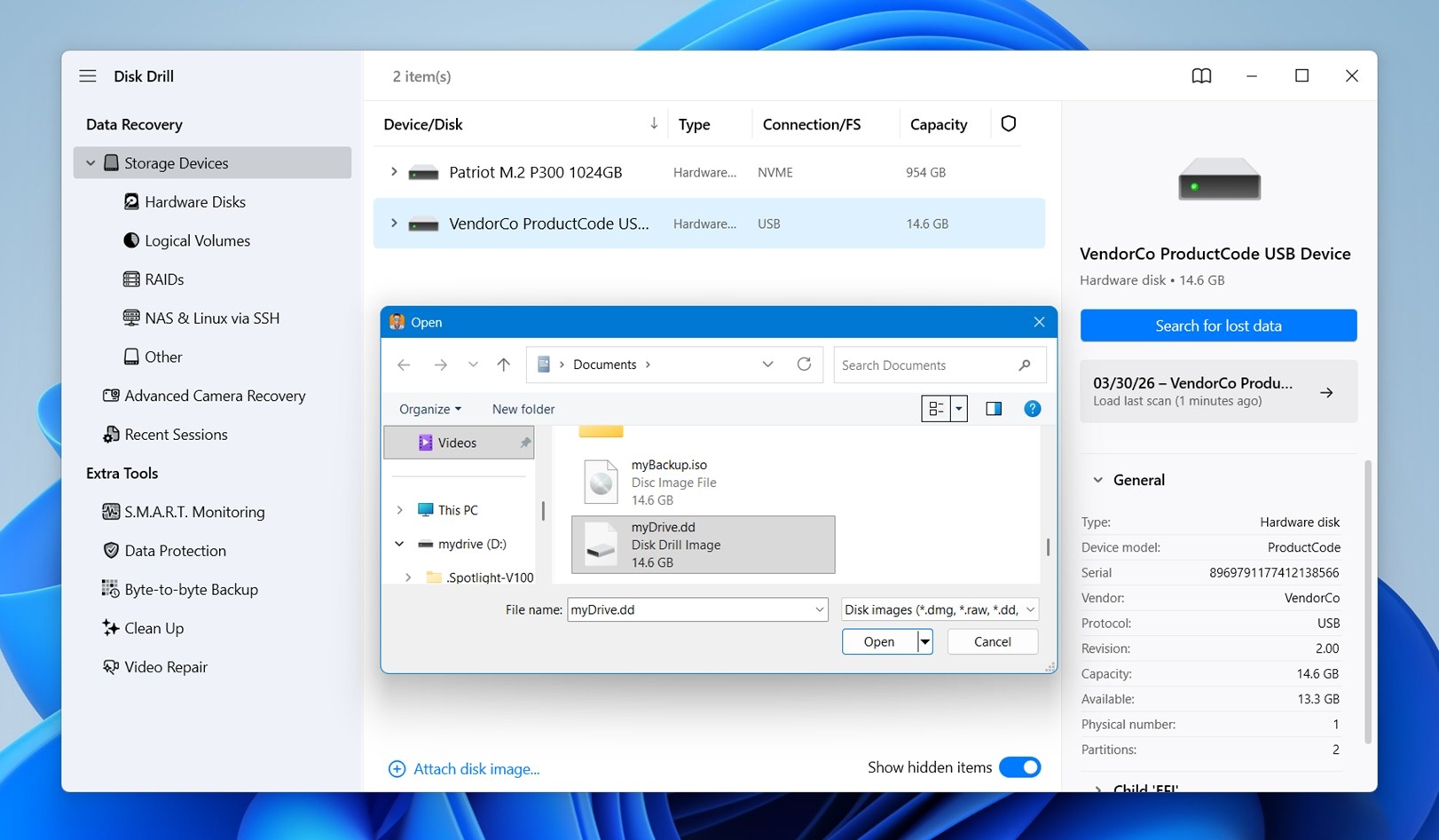Toggle the preview pane in Open dialog
The height and width of the screenshot is (840, 1439).
[994, 409]
